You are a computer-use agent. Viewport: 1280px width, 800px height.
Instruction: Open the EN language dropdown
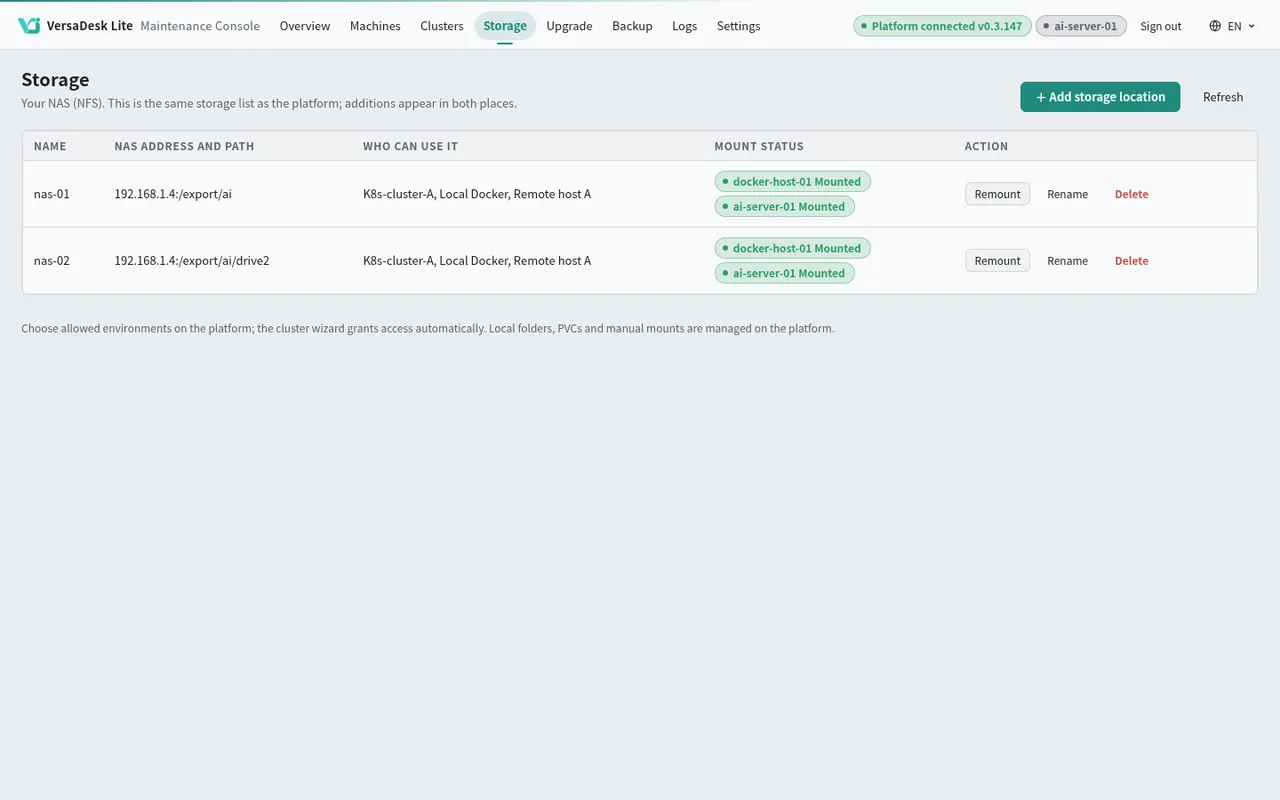pyautogui.click(x=1232, y=26)
